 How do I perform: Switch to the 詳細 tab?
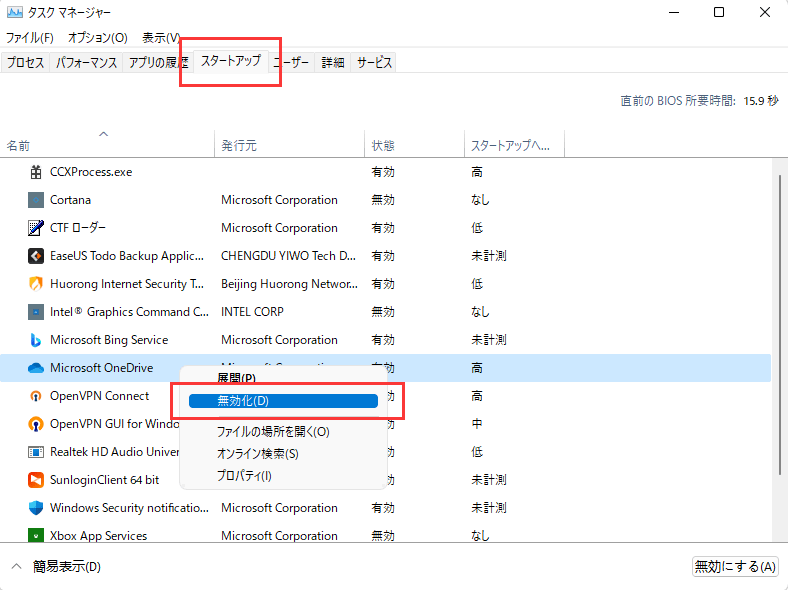click(333, 62)
